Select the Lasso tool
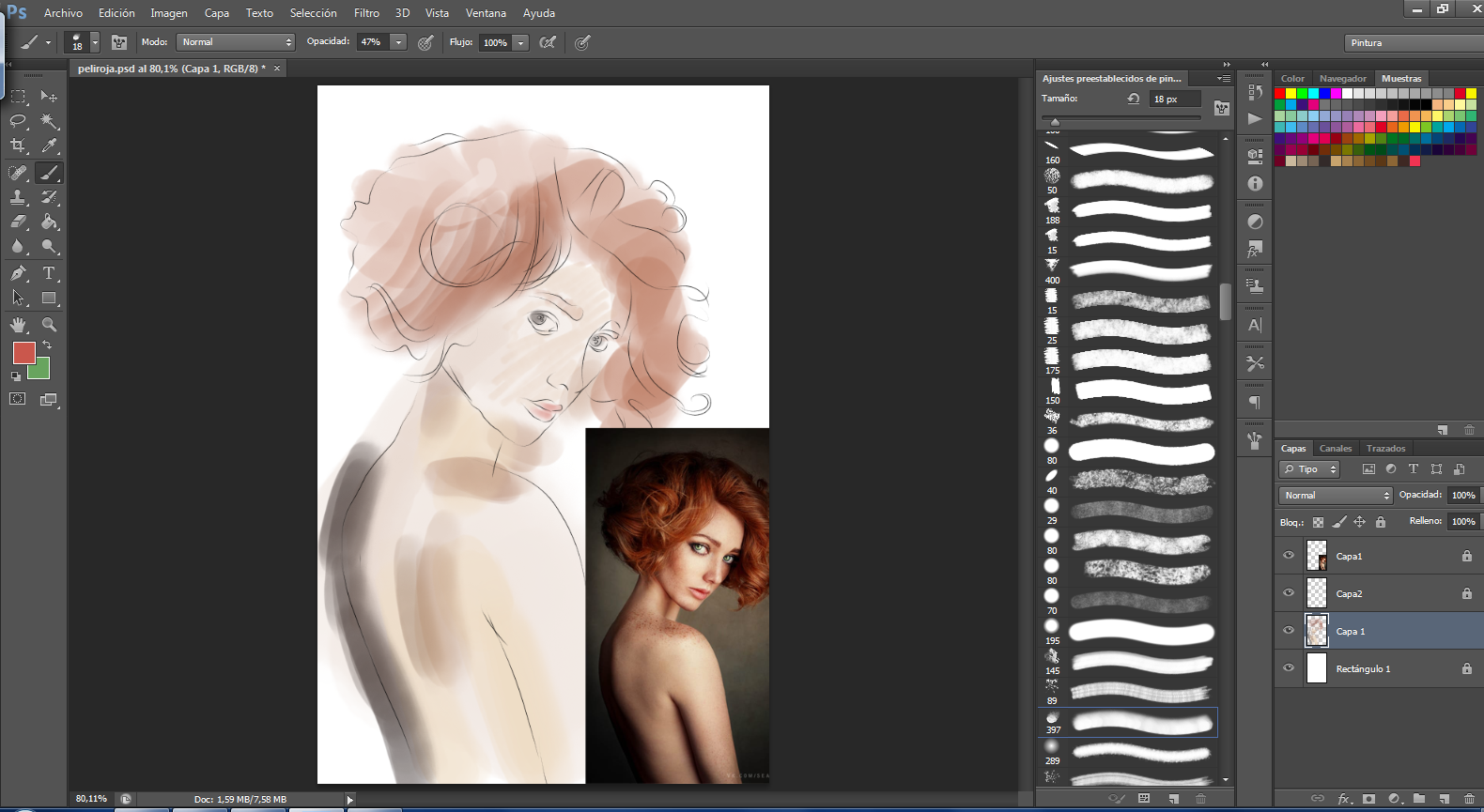 pyautogui.click(x=18, y=121)
